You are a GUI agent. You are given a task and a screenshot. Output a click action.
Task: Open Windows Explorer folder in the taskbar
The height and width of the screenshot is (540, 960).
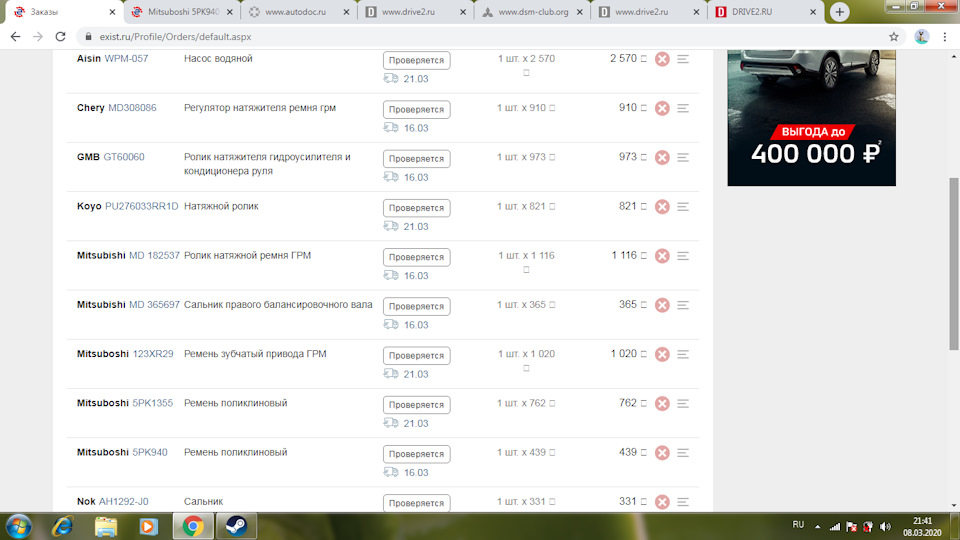coord(105,526)
